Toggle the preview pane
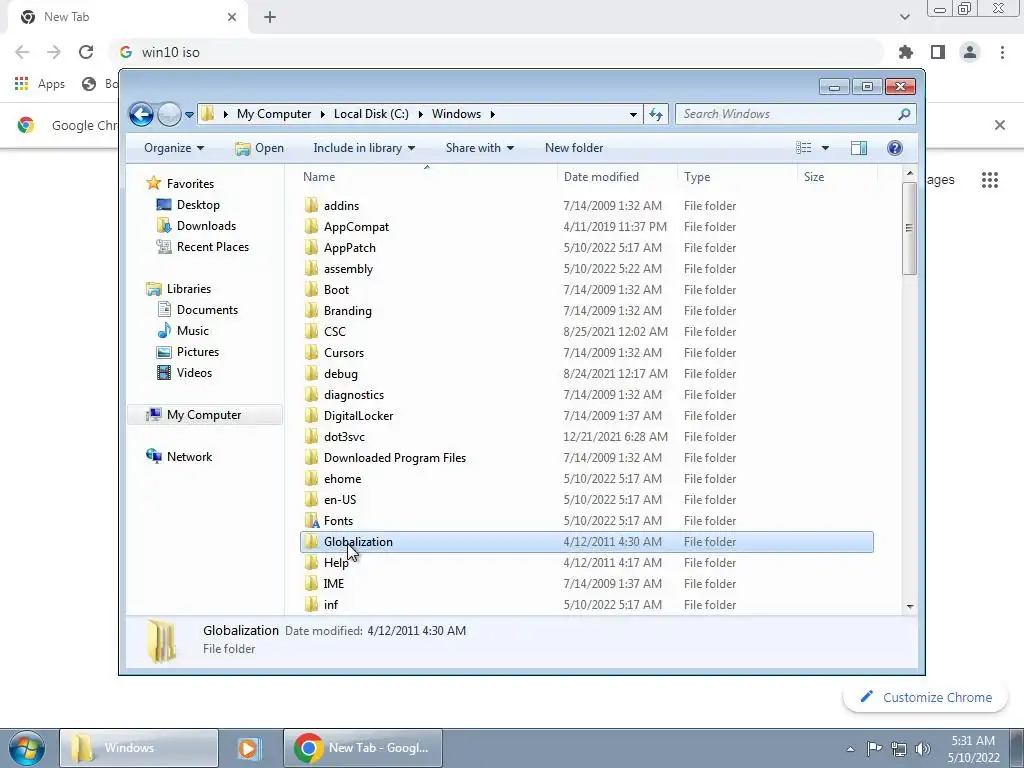Screen dimensions: 1024x768 [859, 148]
